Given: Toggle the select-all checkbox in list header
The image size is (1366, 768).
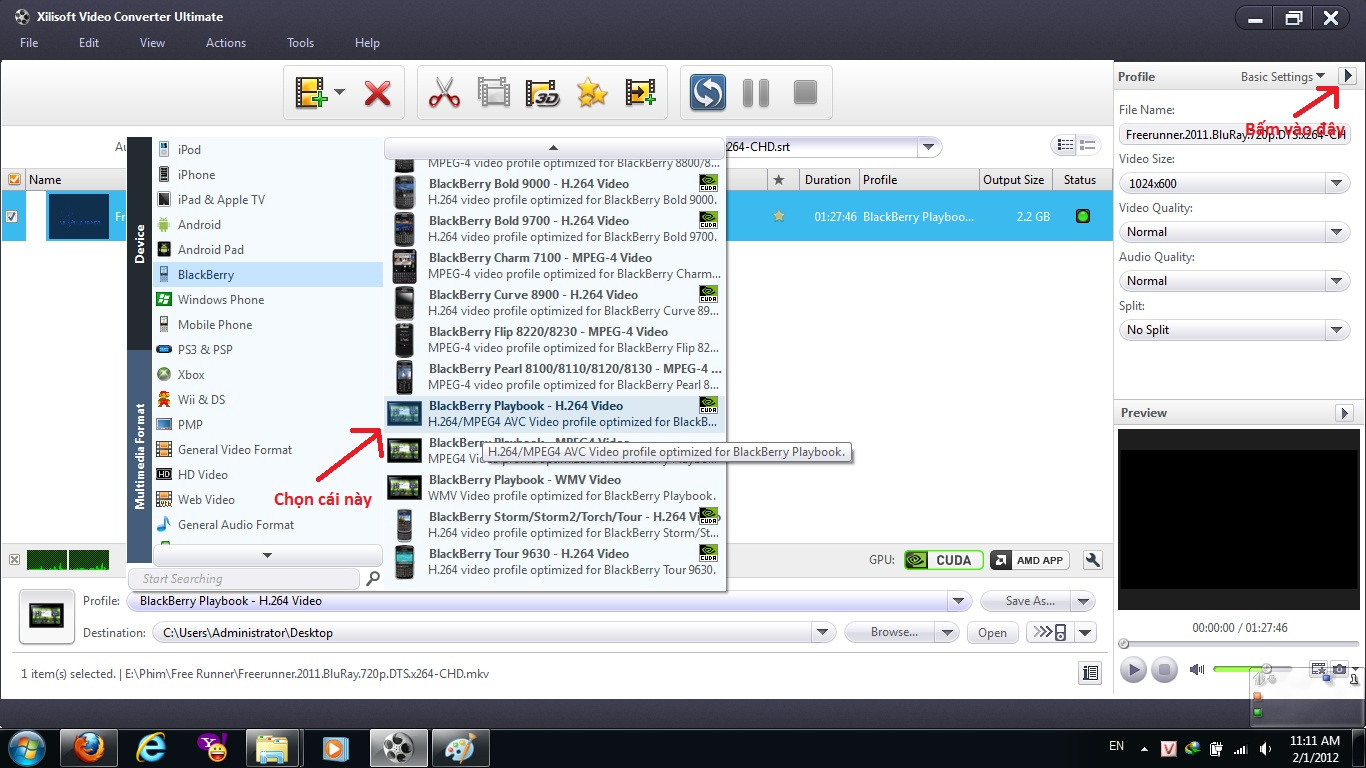Looking at the screenshot, I should pyautogui.click(x=14, y=180).
